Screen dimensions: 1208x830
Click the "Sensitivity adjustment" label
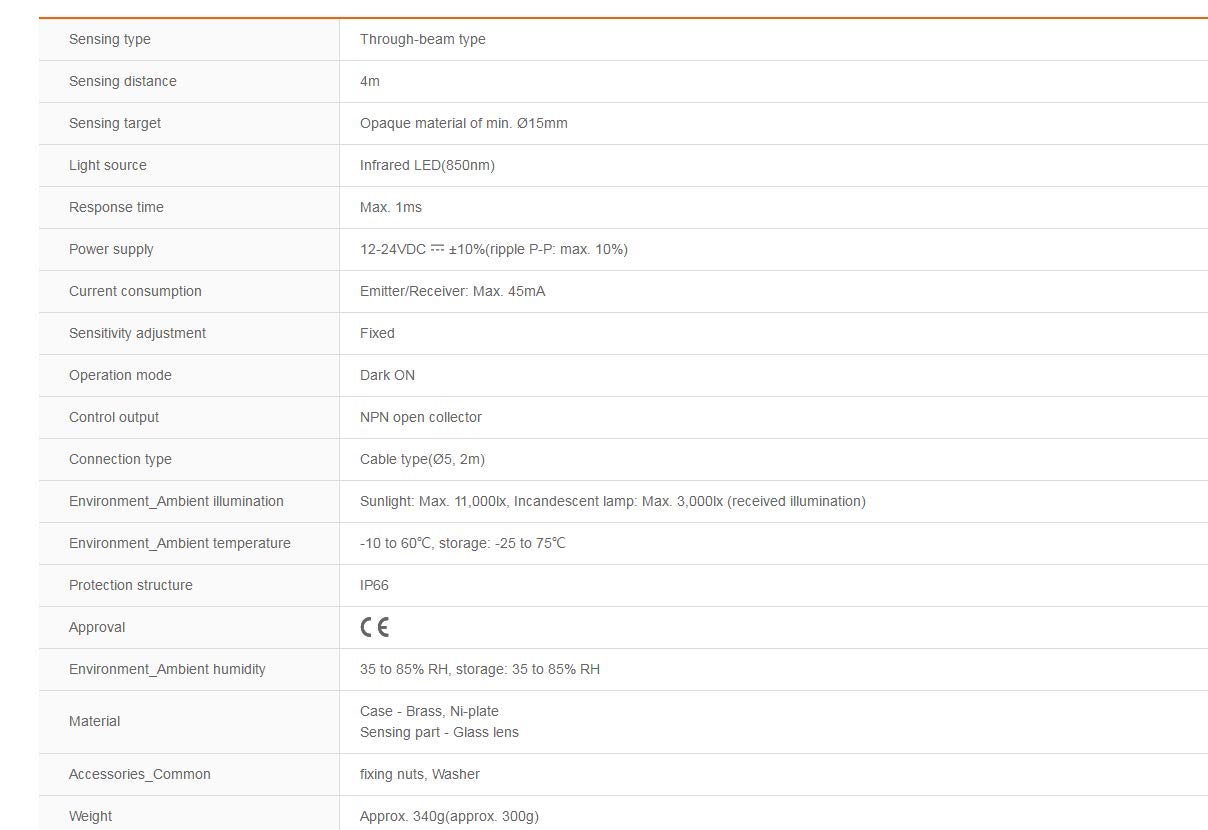tap(137, 333)
